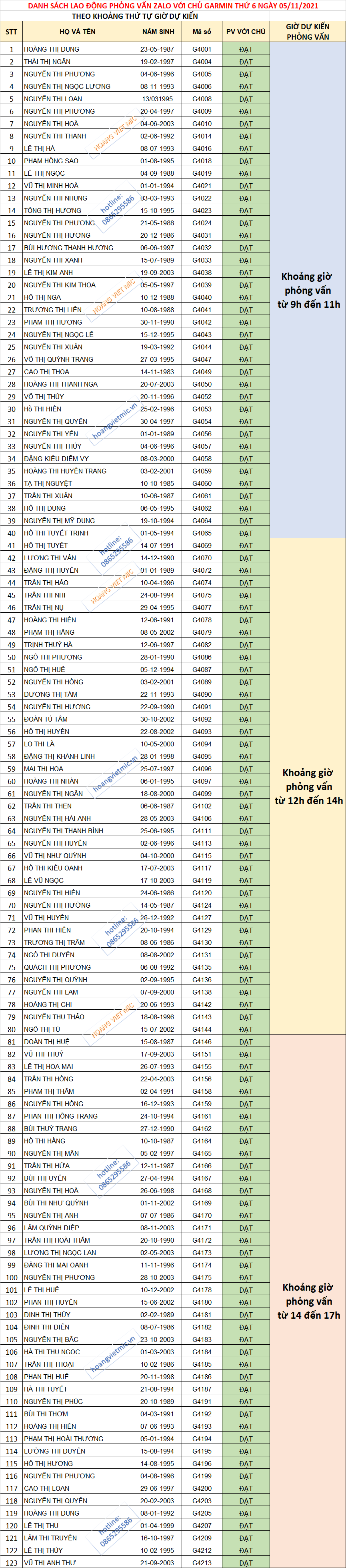Select the code 'G4142'
The width and height of the screenshot is (346, 1568).
pyautogui.click(x=202, y=1005)
